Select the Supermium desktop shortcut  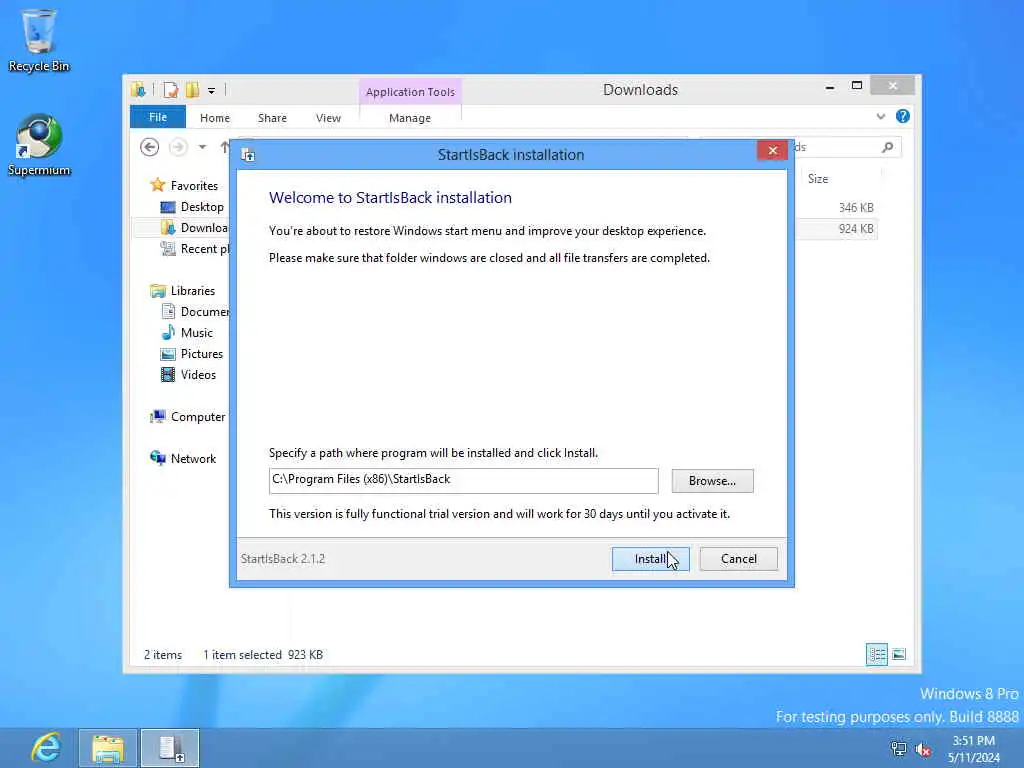[39, 145]
